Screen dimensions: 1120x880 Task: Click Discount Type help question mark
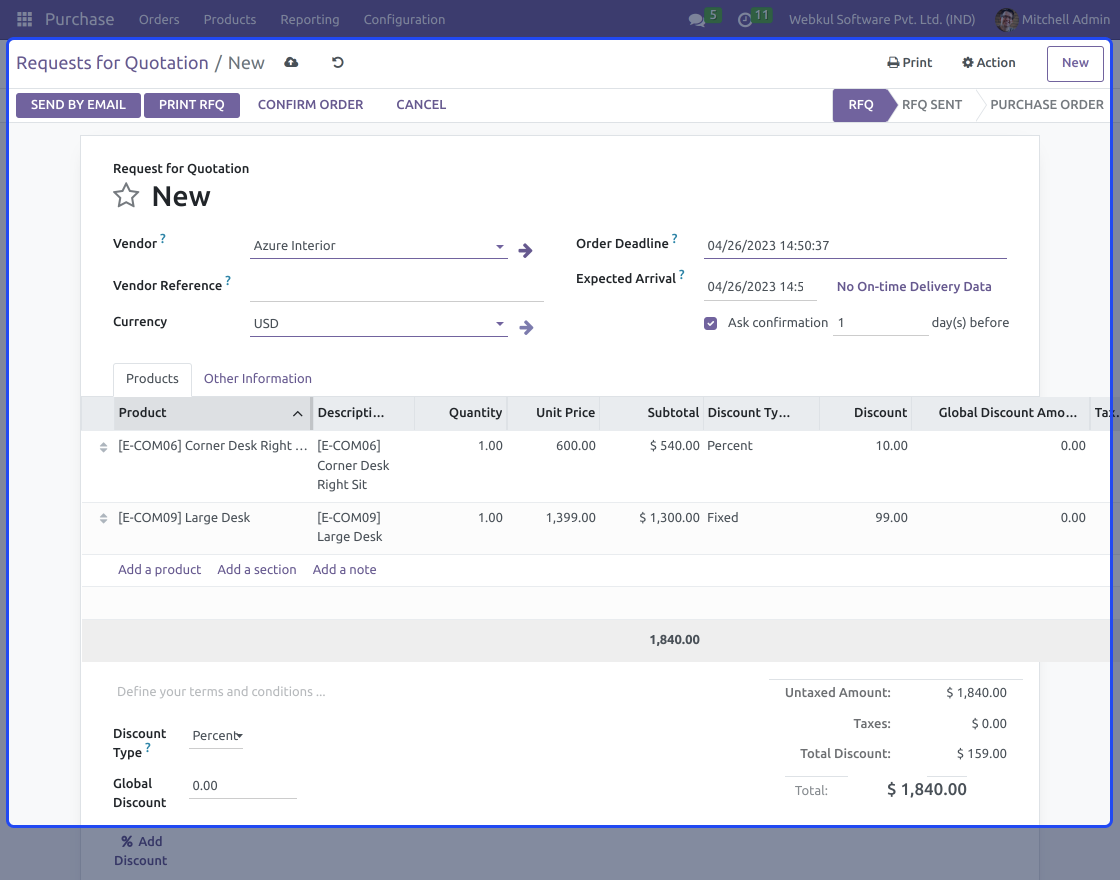tap(148, 748)
